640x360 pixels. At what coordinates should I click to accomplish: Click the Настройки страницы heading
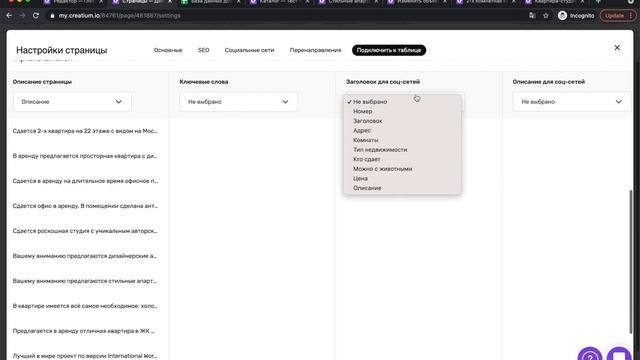click(x=62, y=50)
